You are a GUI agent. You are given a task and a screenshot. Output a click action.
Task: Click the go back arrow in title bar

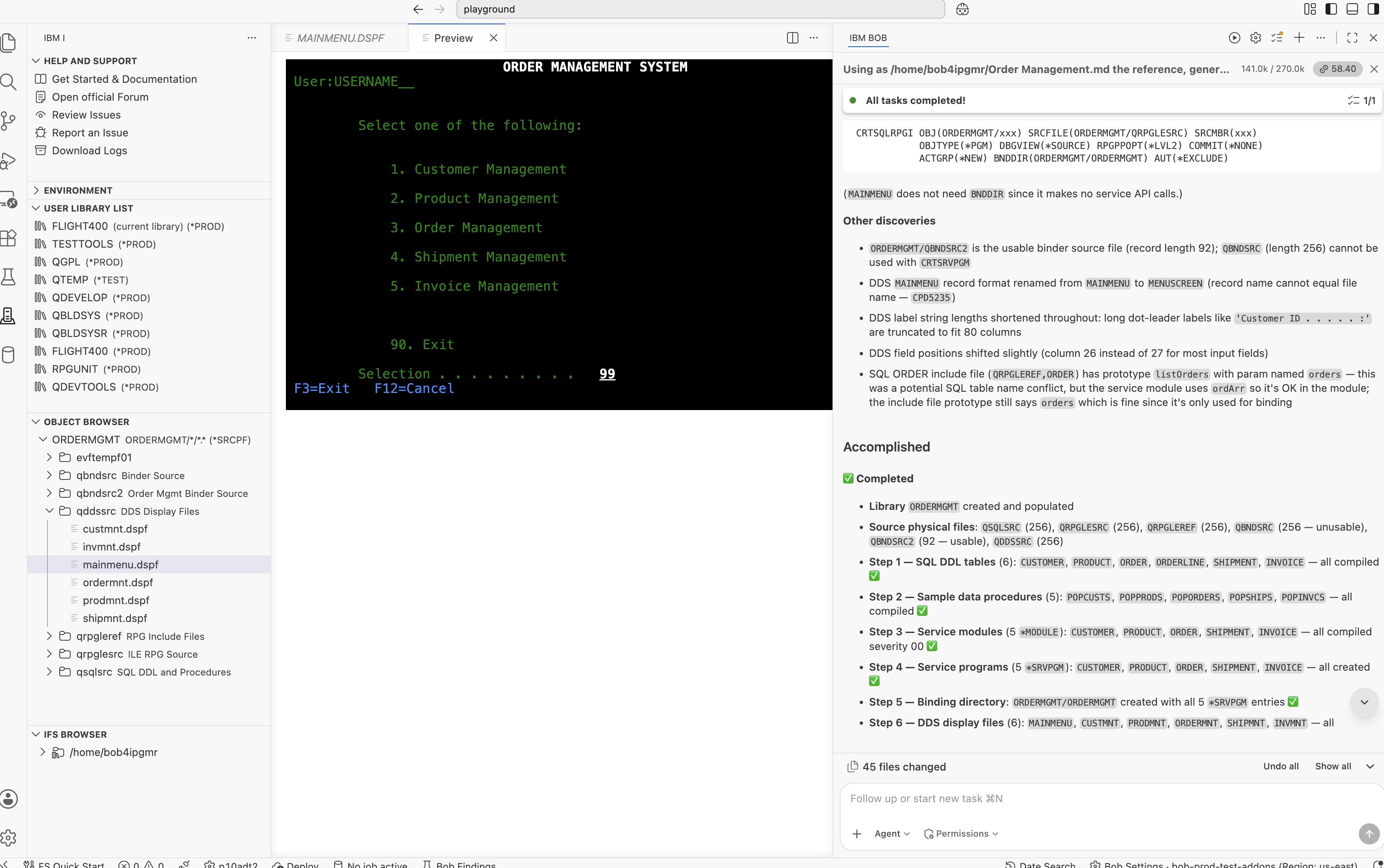click(418, 9)
